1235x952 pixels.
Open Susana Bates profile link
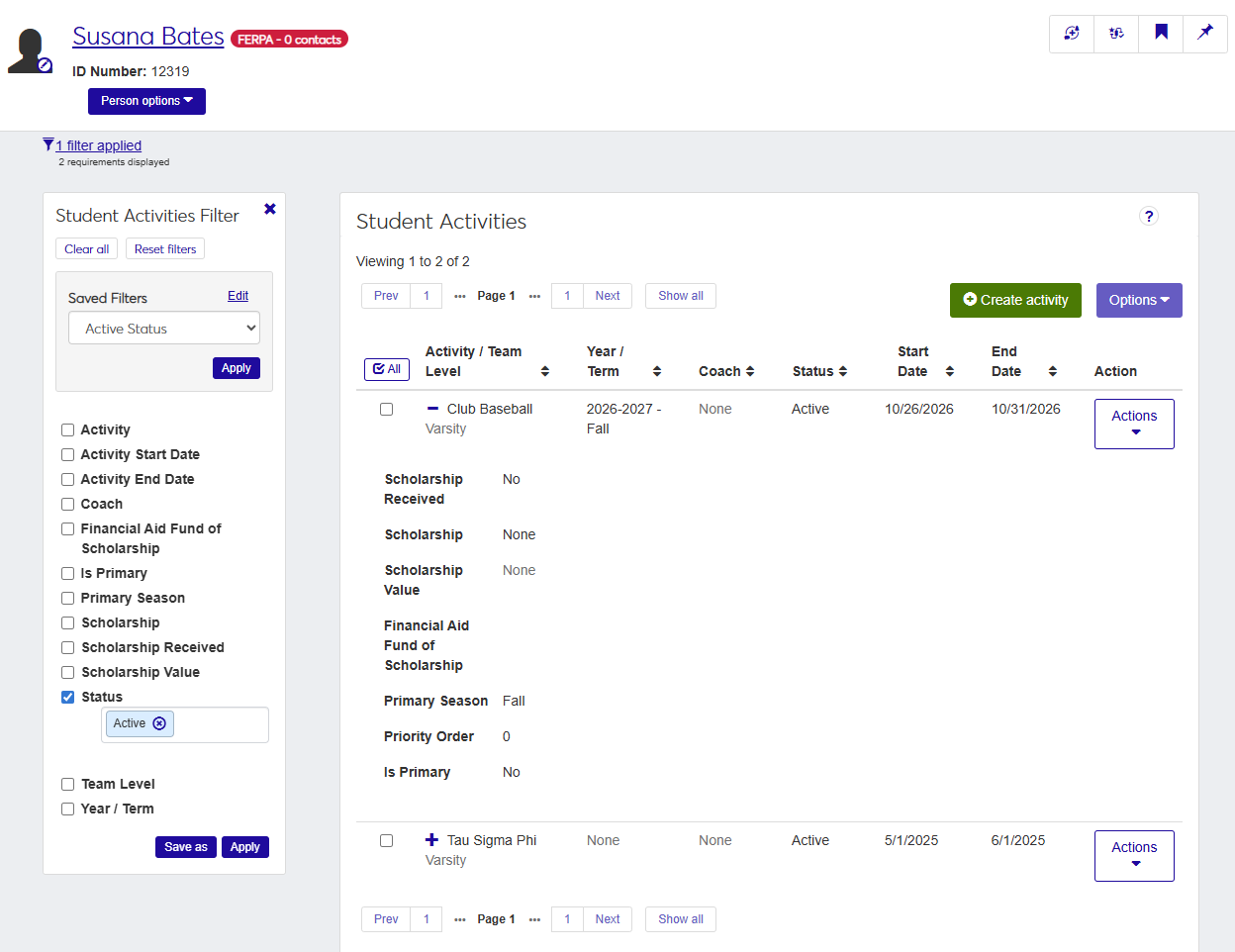pos(147,36)
